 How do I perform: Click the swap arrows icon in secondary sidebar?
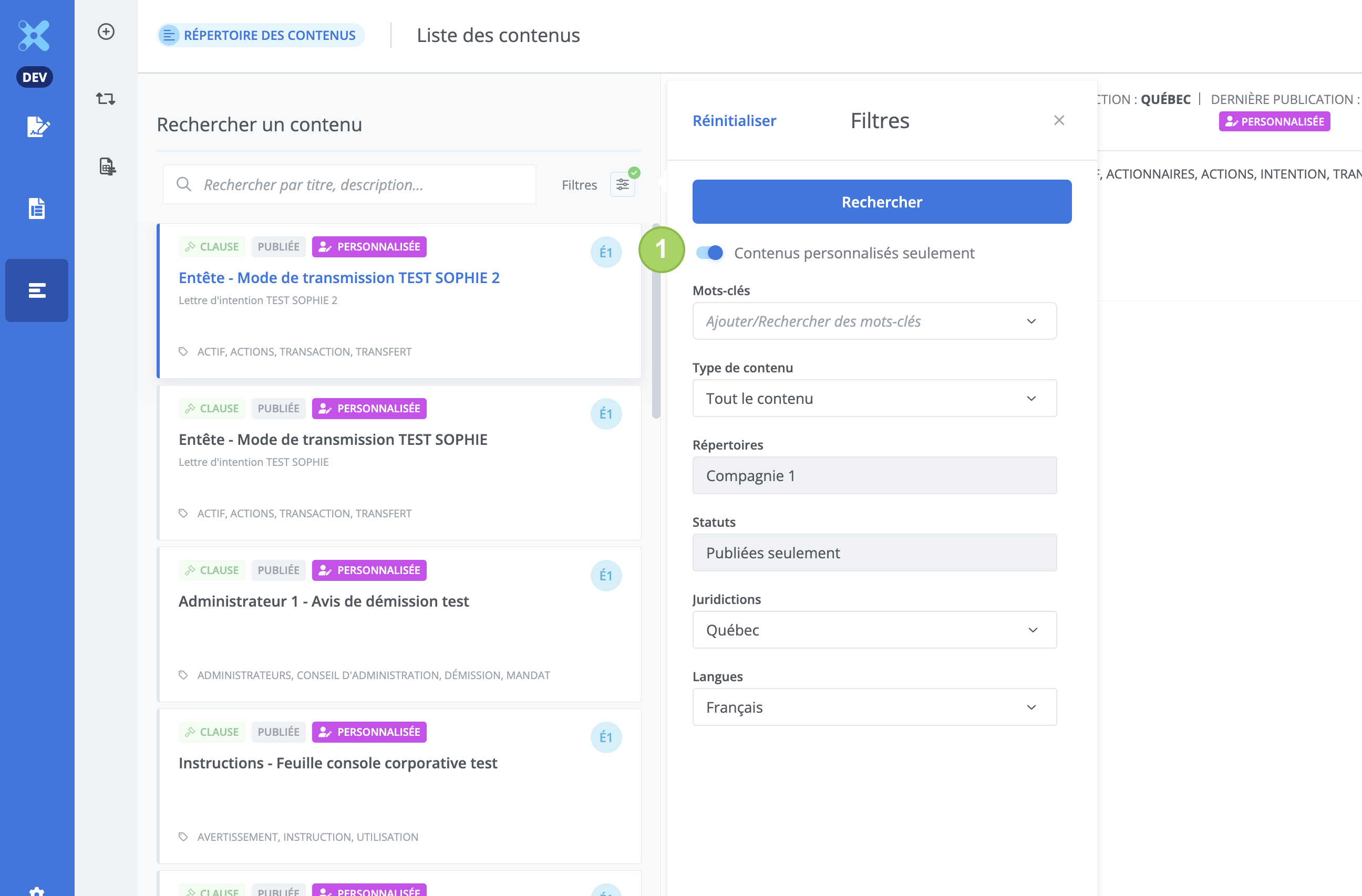106,99
